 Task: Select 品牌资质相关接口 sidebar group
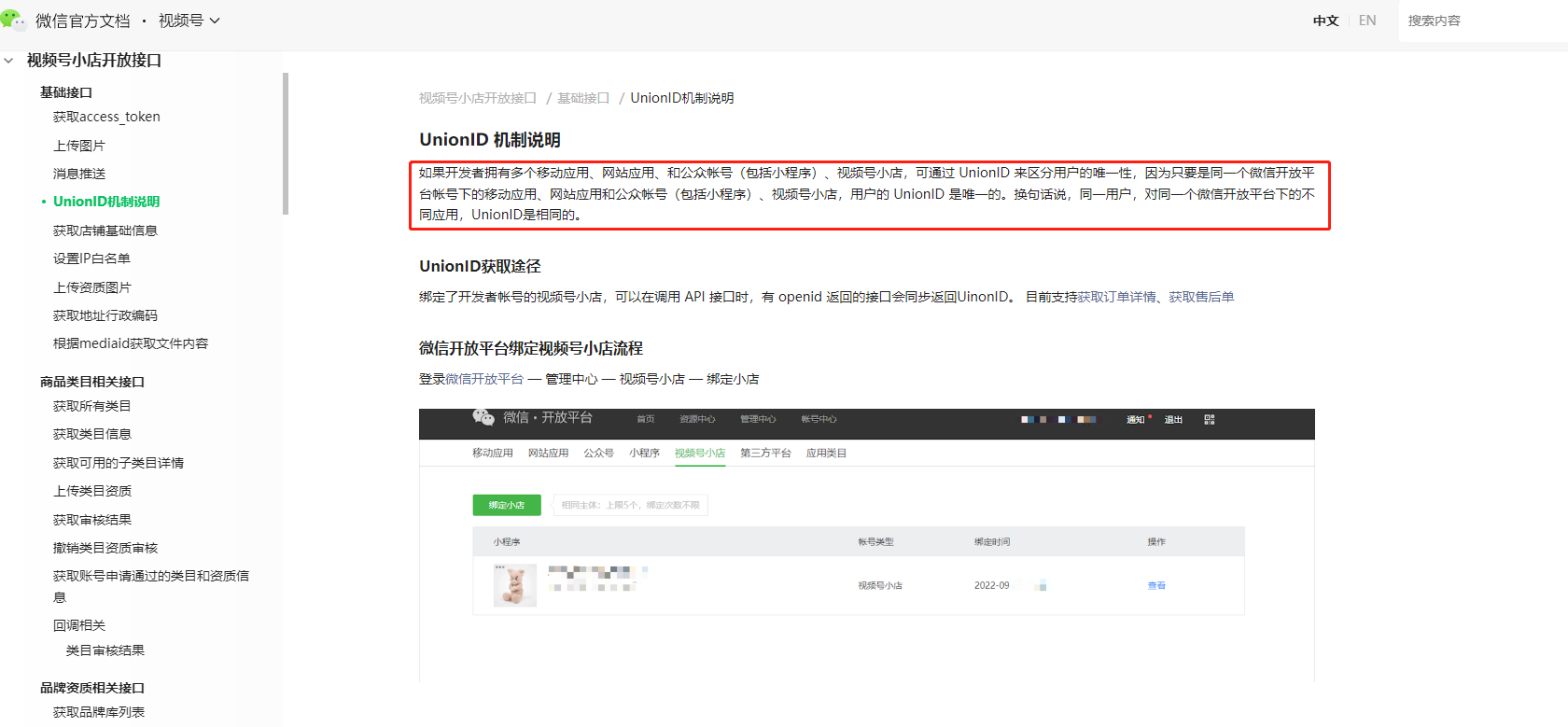click(92, 688)
